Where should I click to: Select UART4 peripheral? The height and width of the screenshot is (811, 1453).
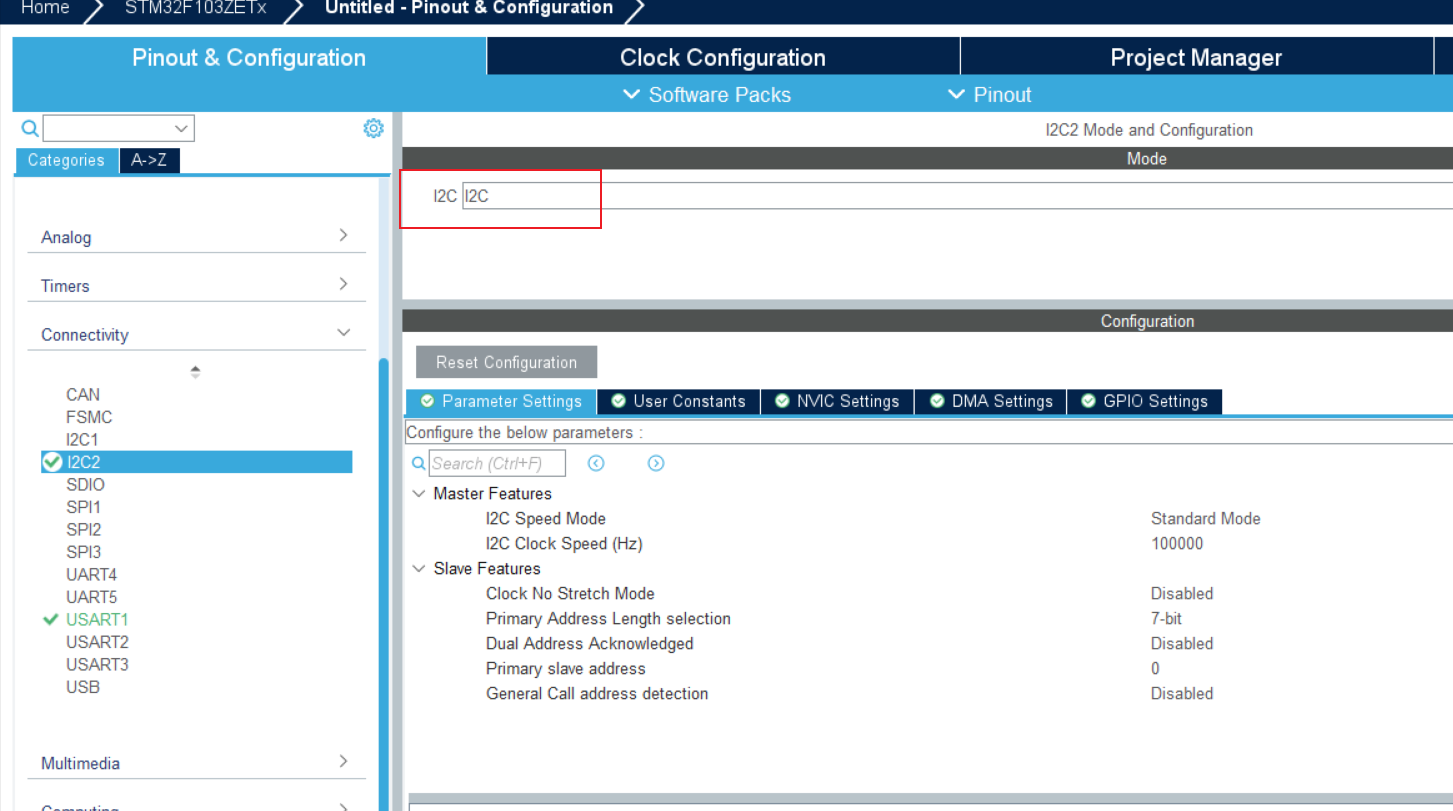pyautogui.click(x=91, y=575)
